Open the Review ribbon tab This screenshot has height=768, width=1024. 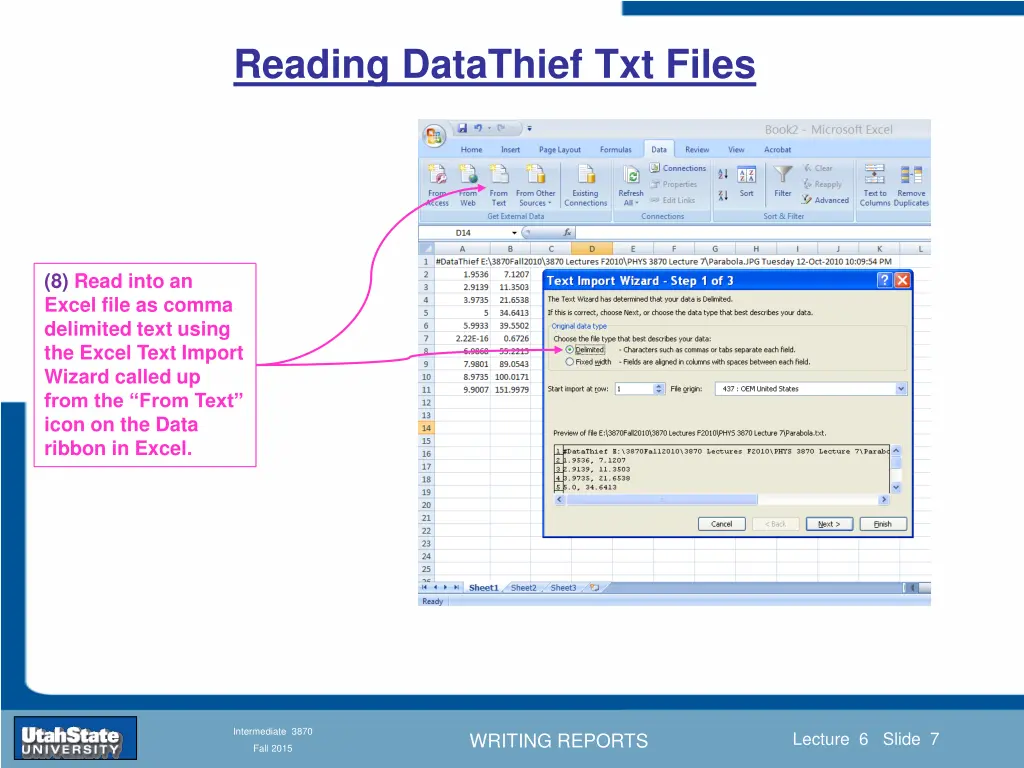click(697, 150)
